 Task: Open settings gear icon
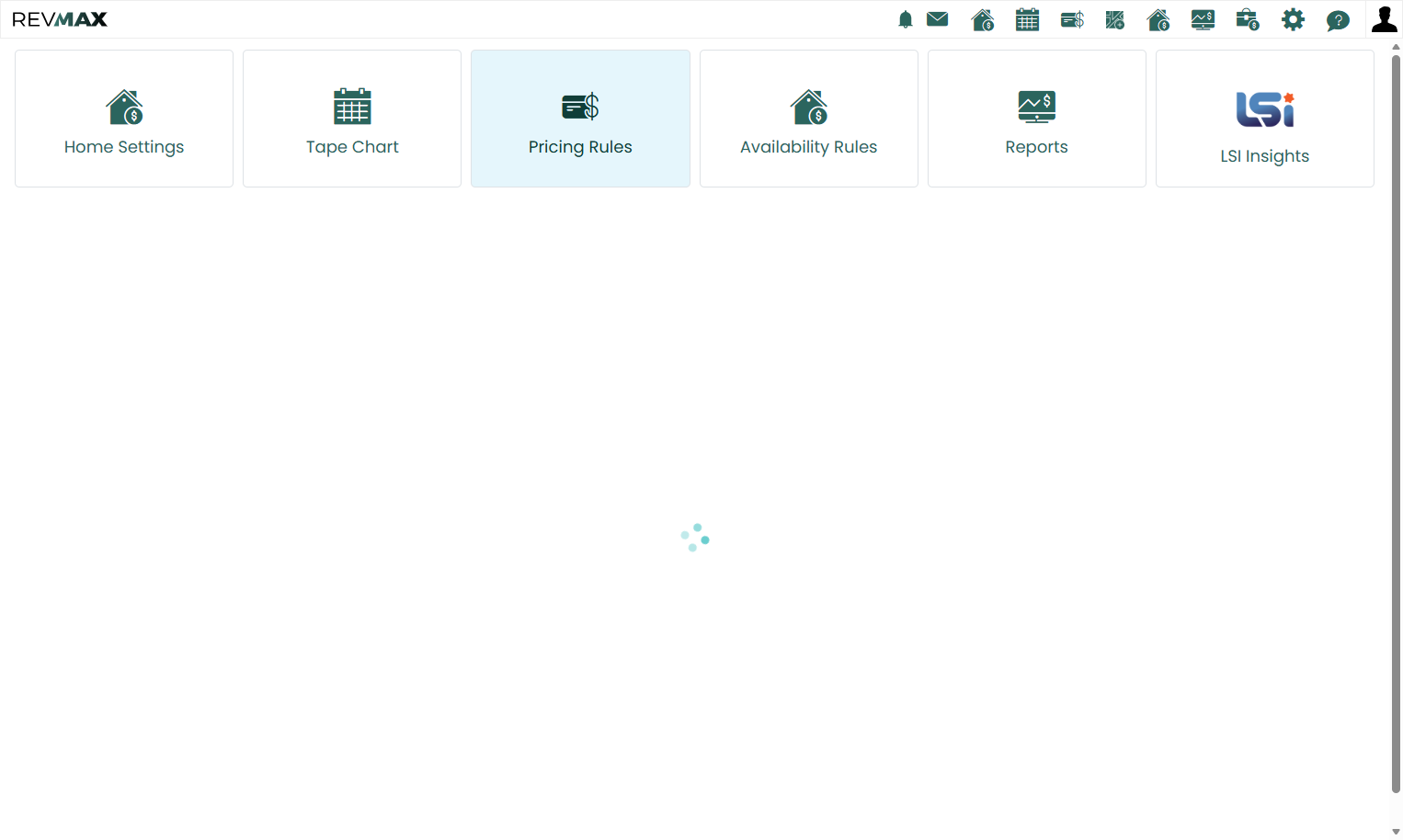click(1294, 19)
